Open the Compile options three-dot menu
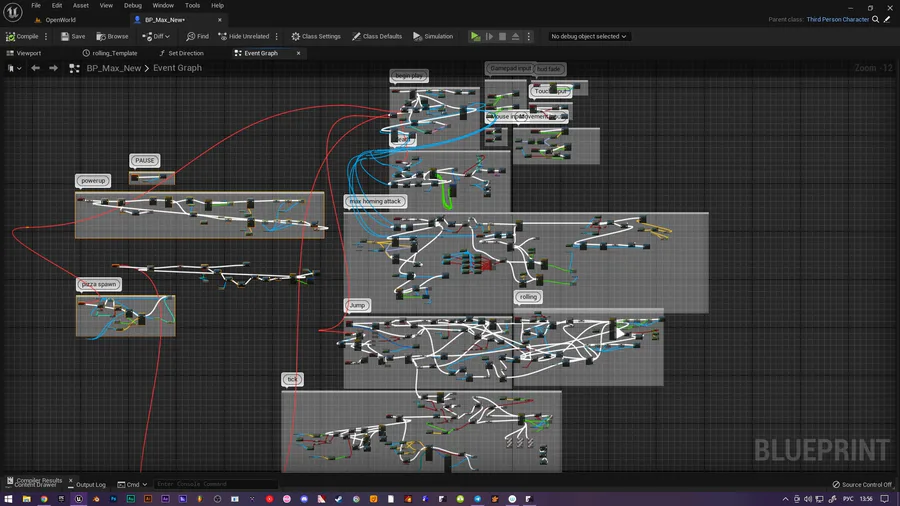This screenshot has width=900, height=506. [46, 36]
